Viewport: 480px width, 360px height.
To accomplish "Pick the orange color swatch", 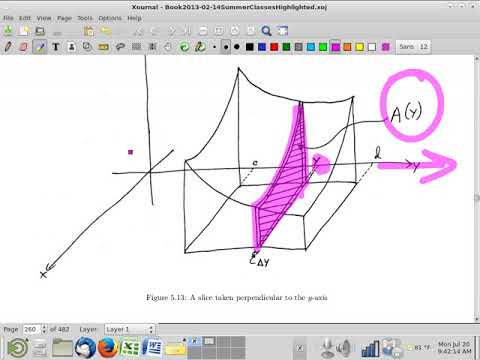I will pos(347,47).
